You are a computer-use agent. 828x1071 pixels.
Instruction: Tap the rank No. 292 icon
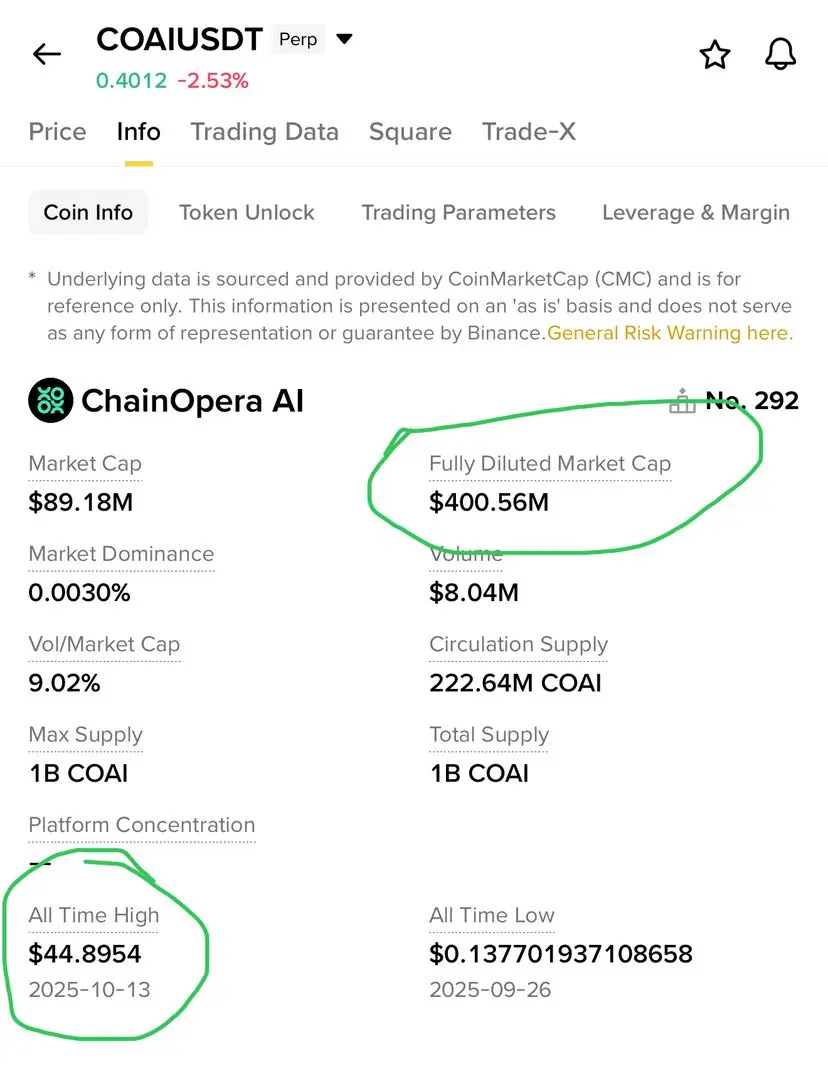tap(683, 402)
